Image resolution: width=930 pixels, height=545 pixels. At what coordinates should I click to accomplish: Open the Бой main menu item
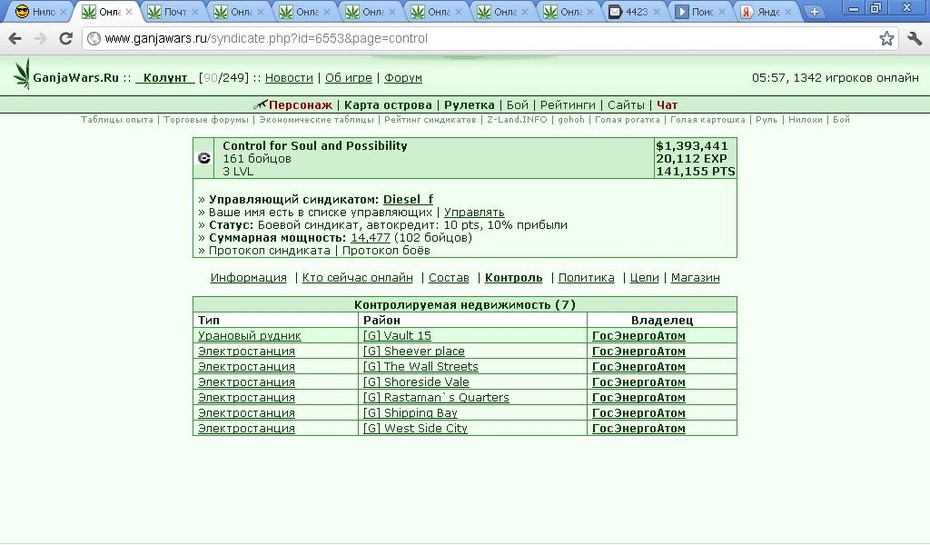pyautogui.click(x=517, y=105)
